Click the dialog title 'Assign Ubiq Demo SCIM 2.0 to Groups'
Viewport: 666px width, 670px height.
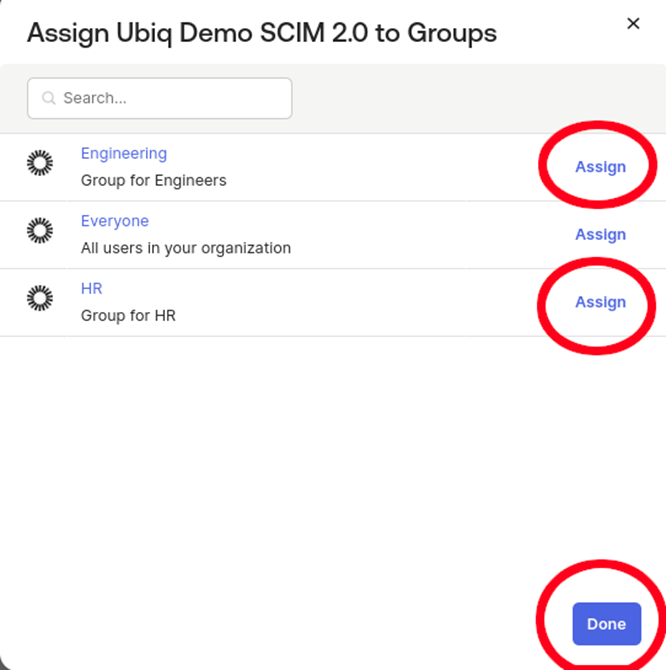[262, 33]
